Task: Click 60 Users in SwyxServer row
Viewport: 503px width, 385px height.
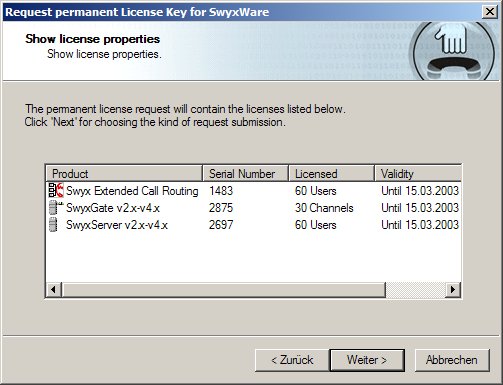Action: [315, 225]
